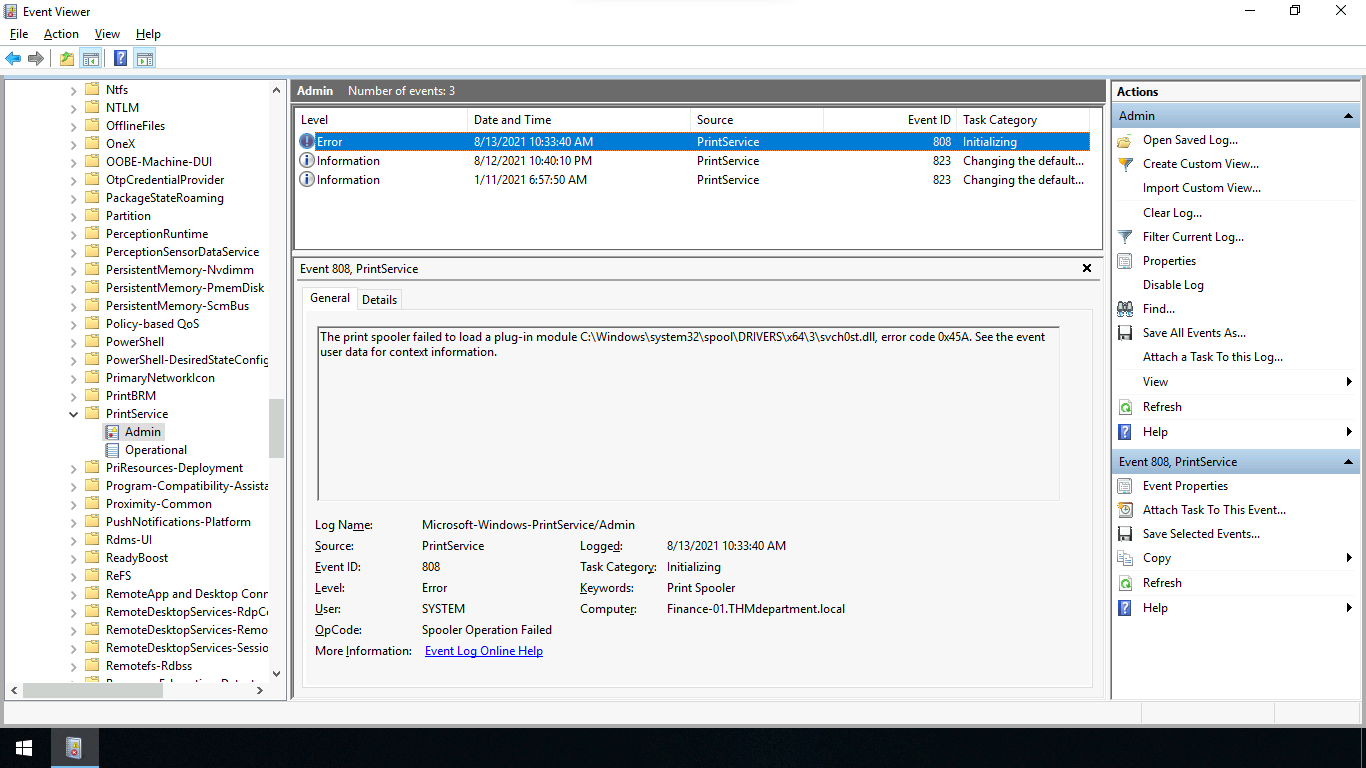Viewport: 1366px width, 768px height.
Task: Click the Up one level toolbar icon
Action: coord(66,58)
